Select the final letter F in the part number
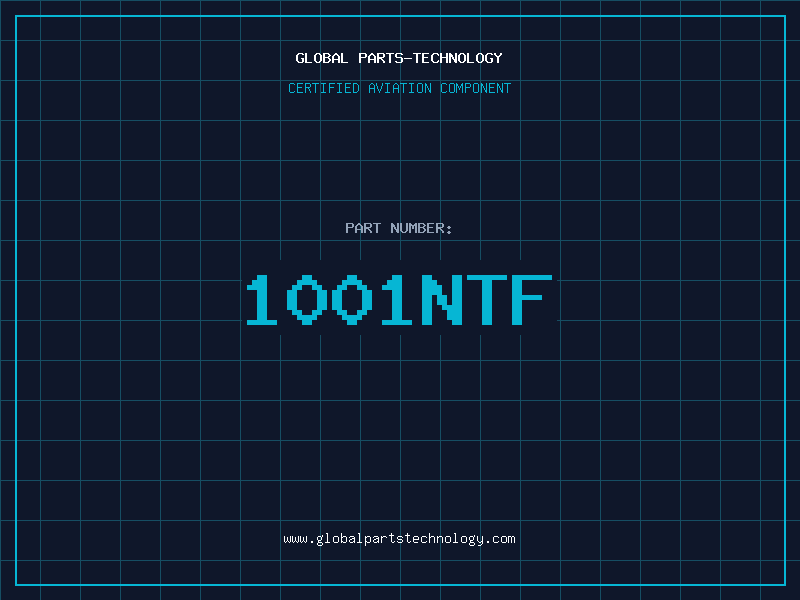800x600 pixels. click(x=529, y=300)
